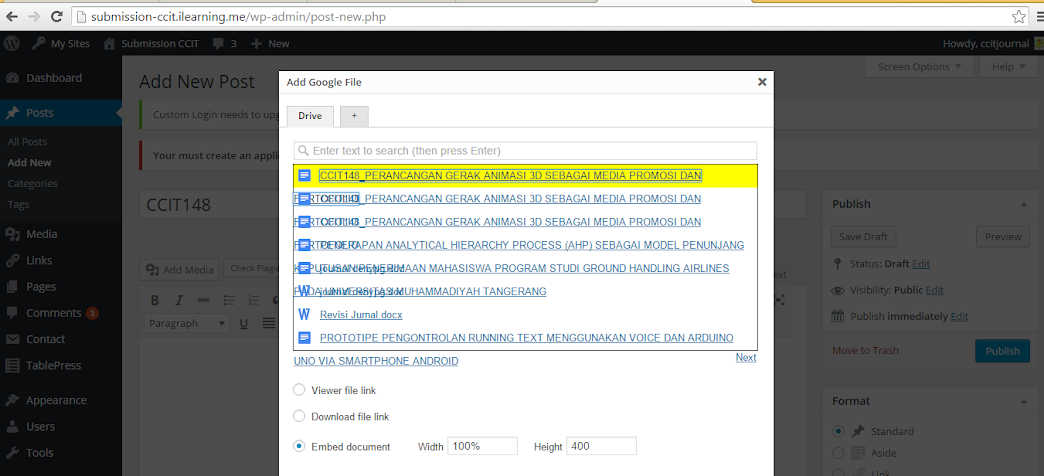Click Move to Trash link
This screenshot has width=1044, height=476.
(866, 350)
